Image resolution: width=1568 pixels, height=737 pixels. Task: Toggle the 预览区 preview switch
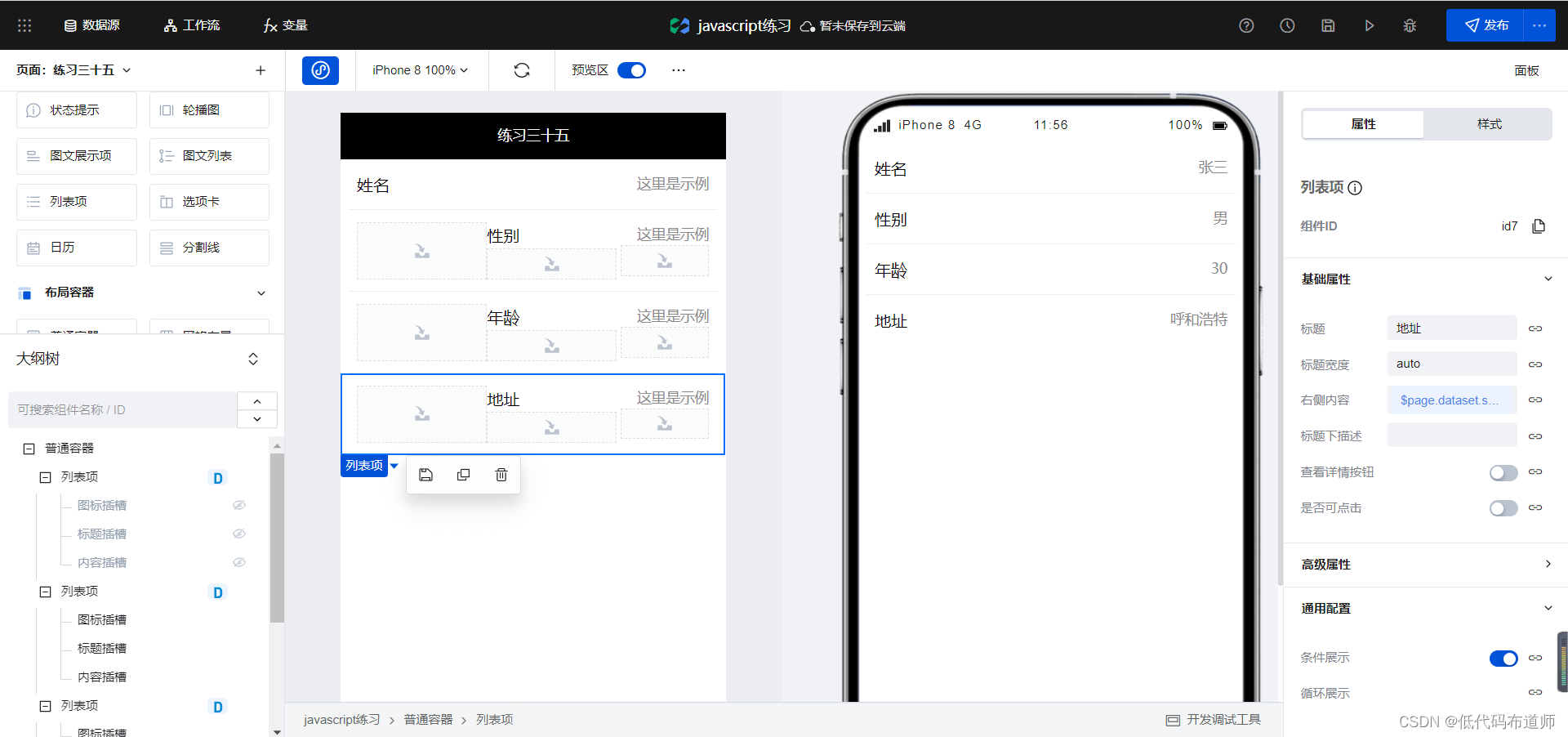631,70
